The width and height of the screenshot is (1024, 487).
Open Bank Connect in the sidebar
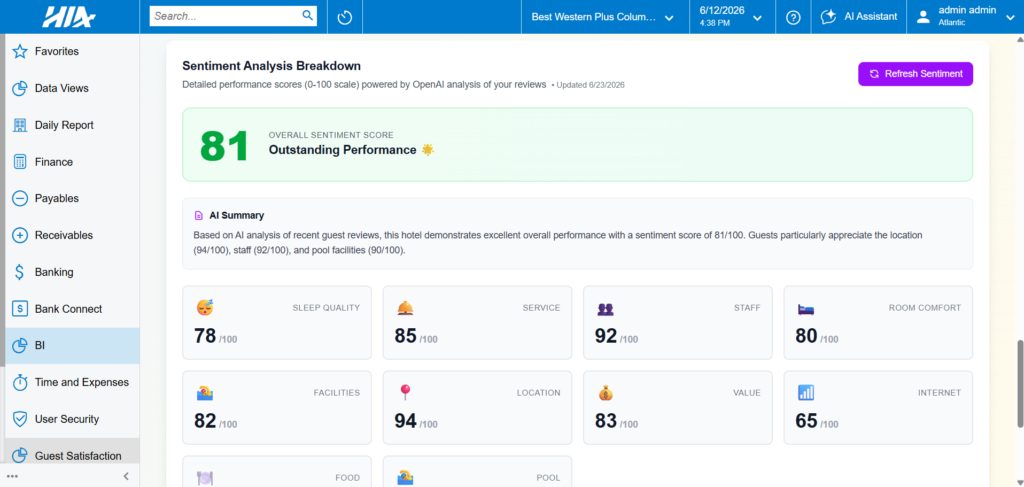72,309
